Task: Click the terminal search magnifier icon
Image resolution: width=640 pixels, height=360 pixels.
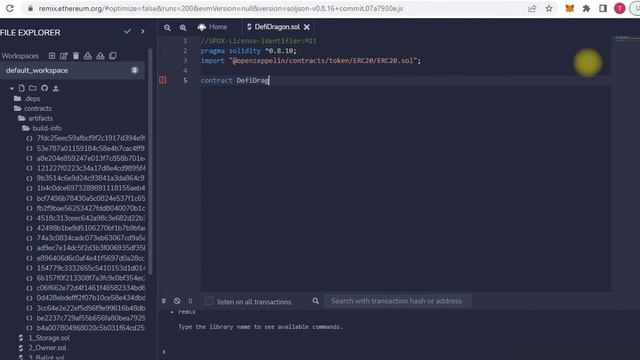Action: pyautogui.click(x=316, y=301)
